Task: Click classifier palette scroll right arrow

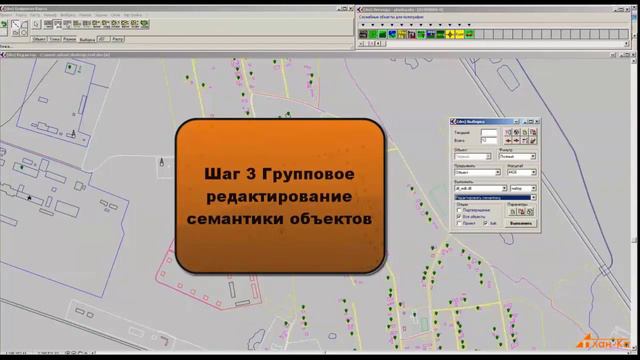Action: tap(627, 43)
